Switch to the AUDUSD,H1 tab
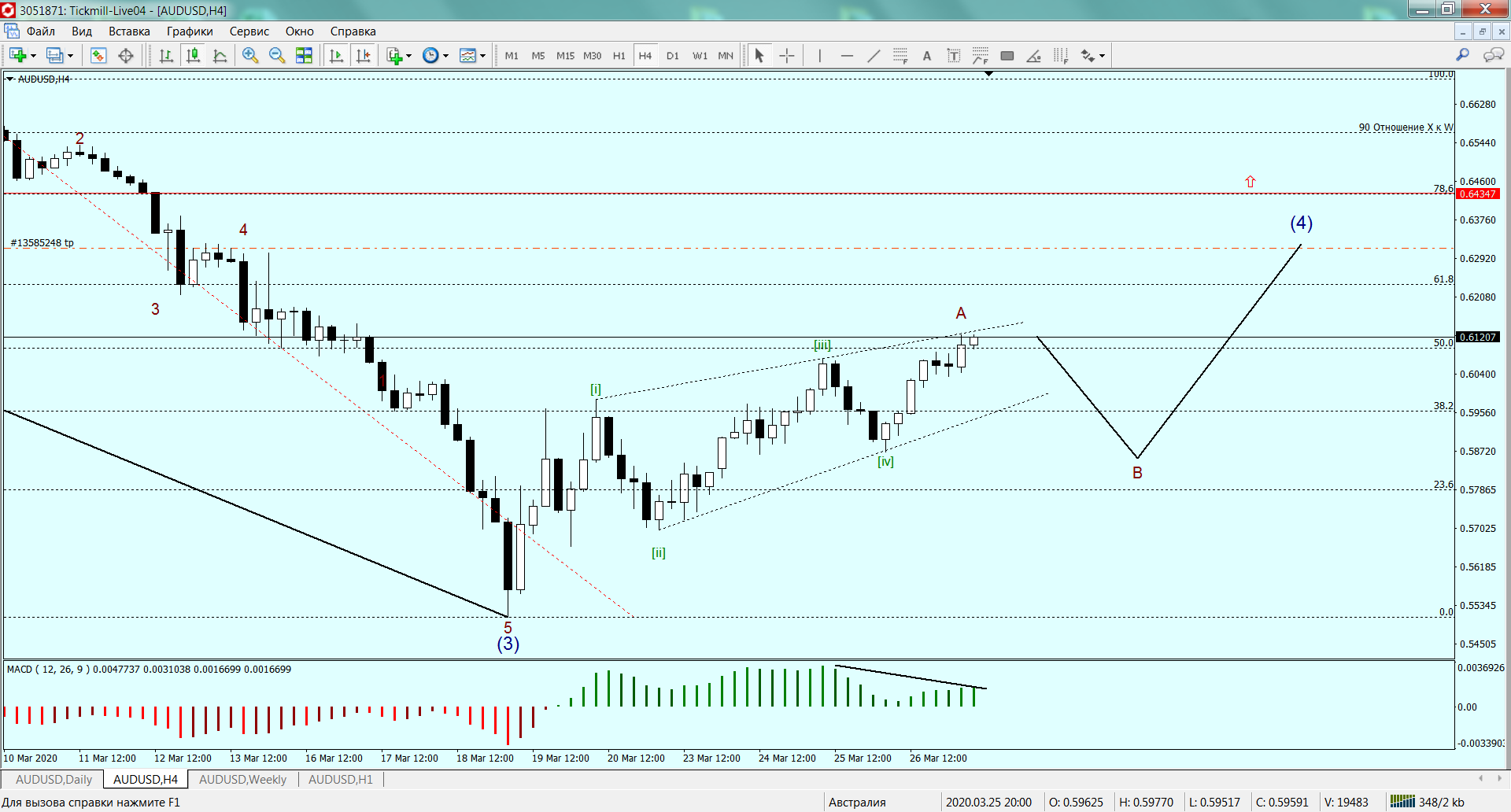1511x812 pixels. [340, 779]
